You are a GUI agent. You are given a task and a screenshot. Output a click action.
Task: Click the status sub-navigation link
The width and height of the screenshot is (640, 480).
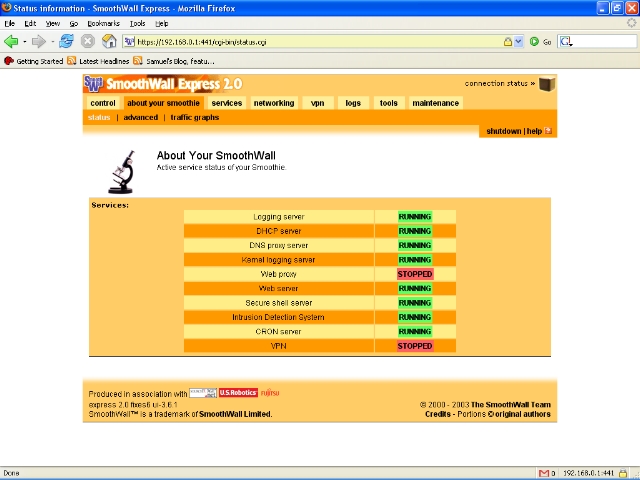coord(99,118)
